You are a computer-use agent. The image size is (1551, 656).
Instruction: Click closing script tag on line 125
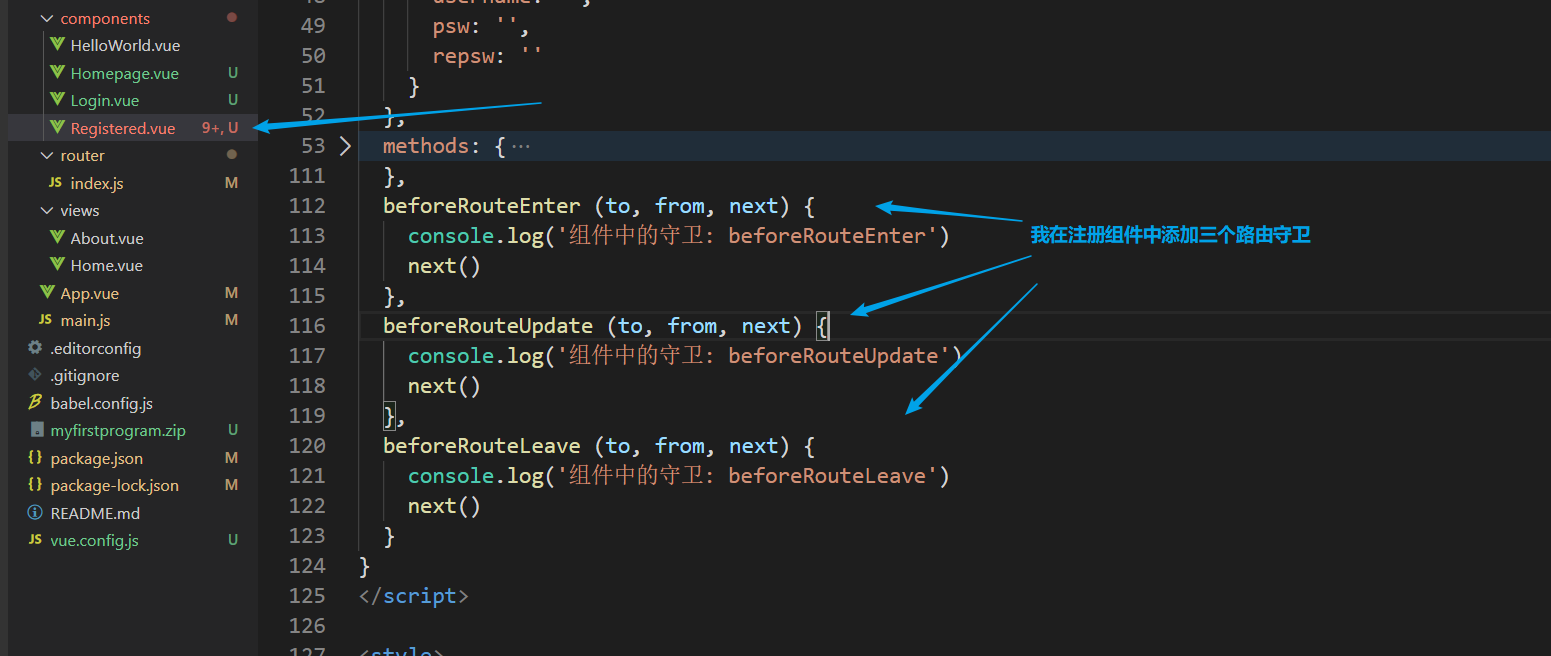pos(414,596)
